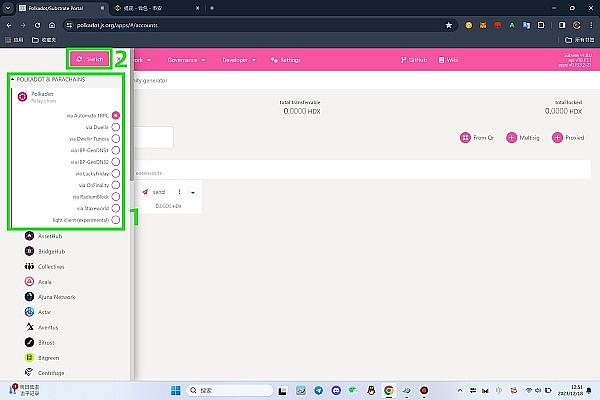Viewport: 600px width, 400px height.
Task: Reload the page with refresh icon
Action: [x=37, y=25]
